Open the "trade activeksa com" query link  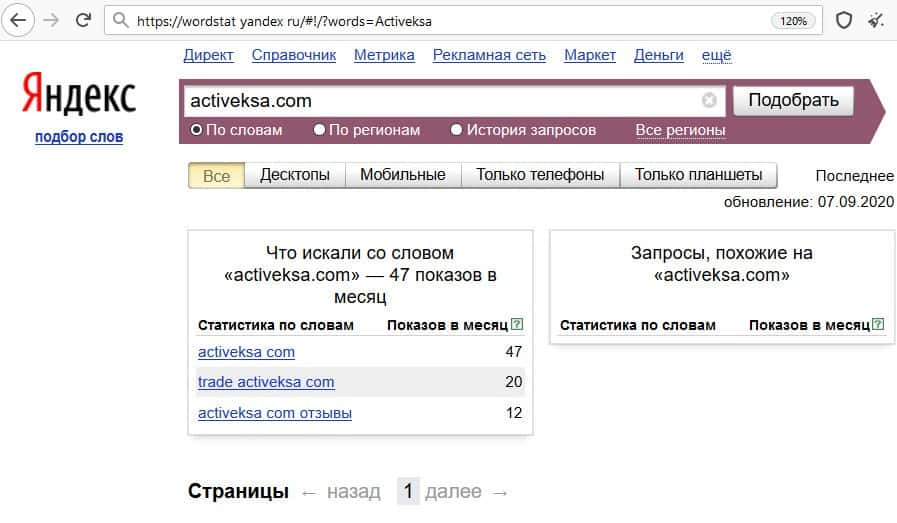point(266,382)
